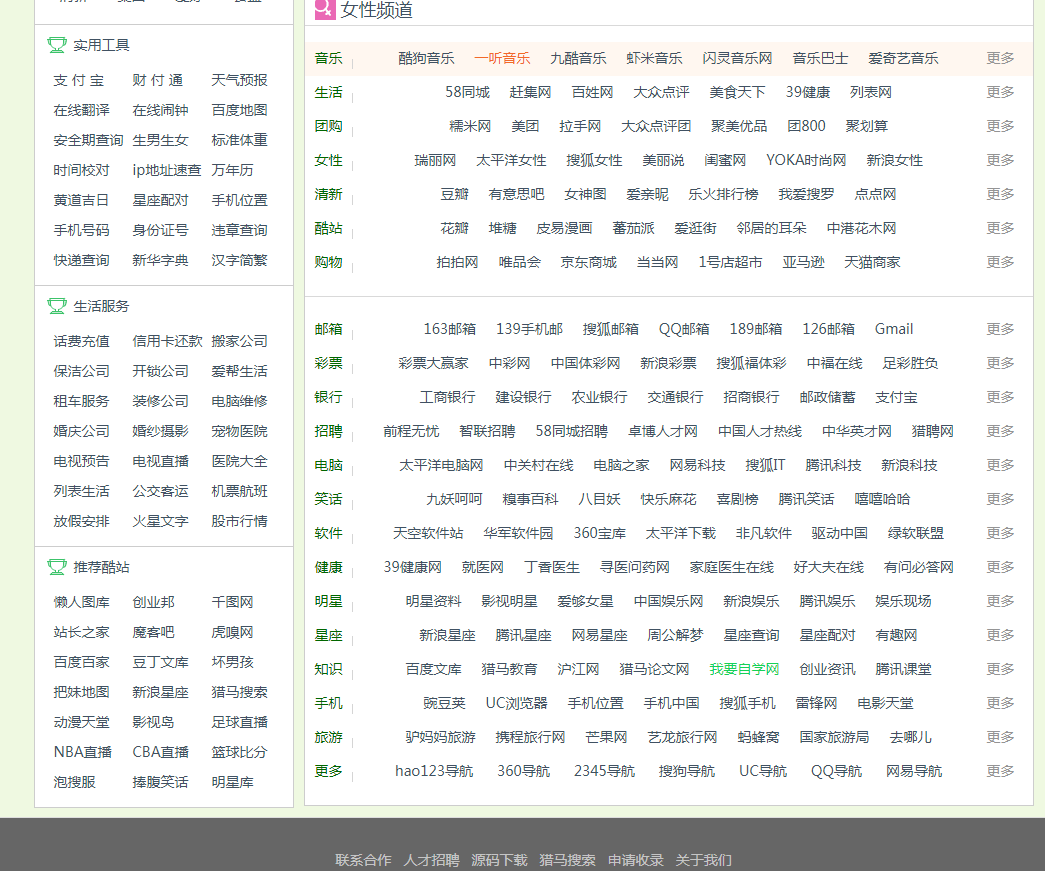Viewport: 1045px width, 871px height.
Task: Click 丁香医生 link
Action: (x=552, y=567)
